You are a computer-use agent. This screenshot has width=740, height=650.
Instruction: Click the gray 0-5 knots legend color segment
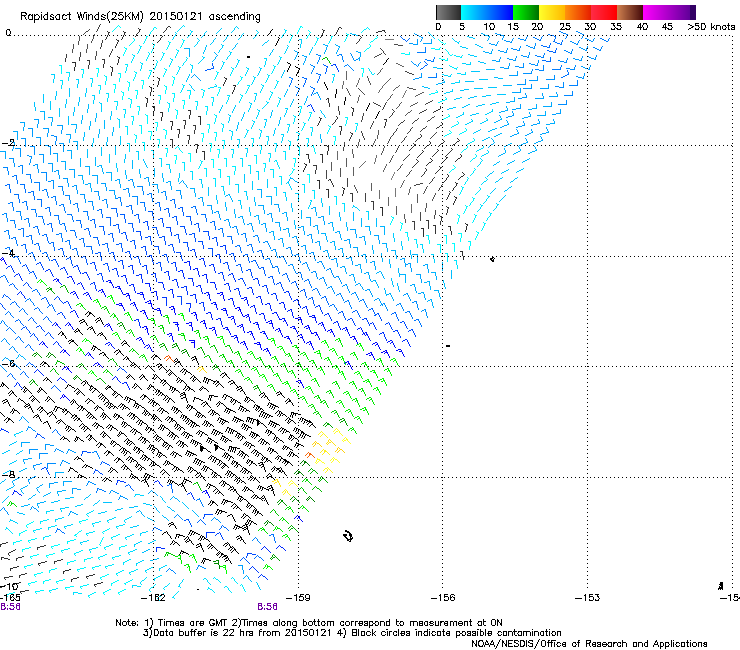pos(448,12)
